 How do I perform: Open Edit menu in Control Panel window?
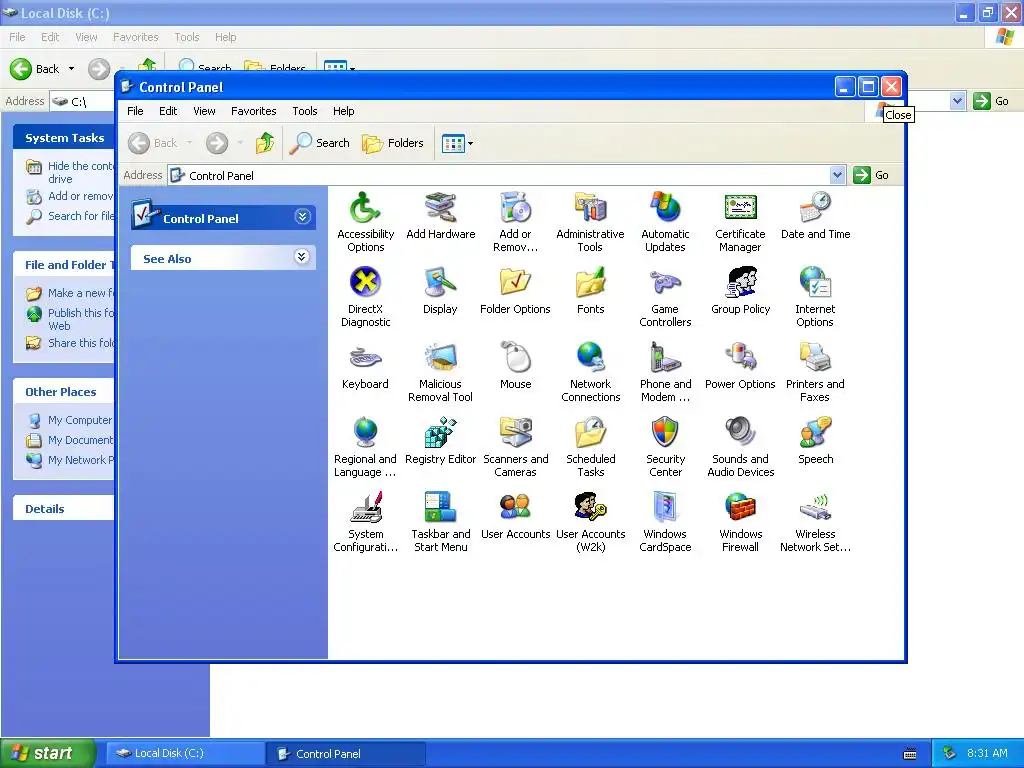point(168,111)
